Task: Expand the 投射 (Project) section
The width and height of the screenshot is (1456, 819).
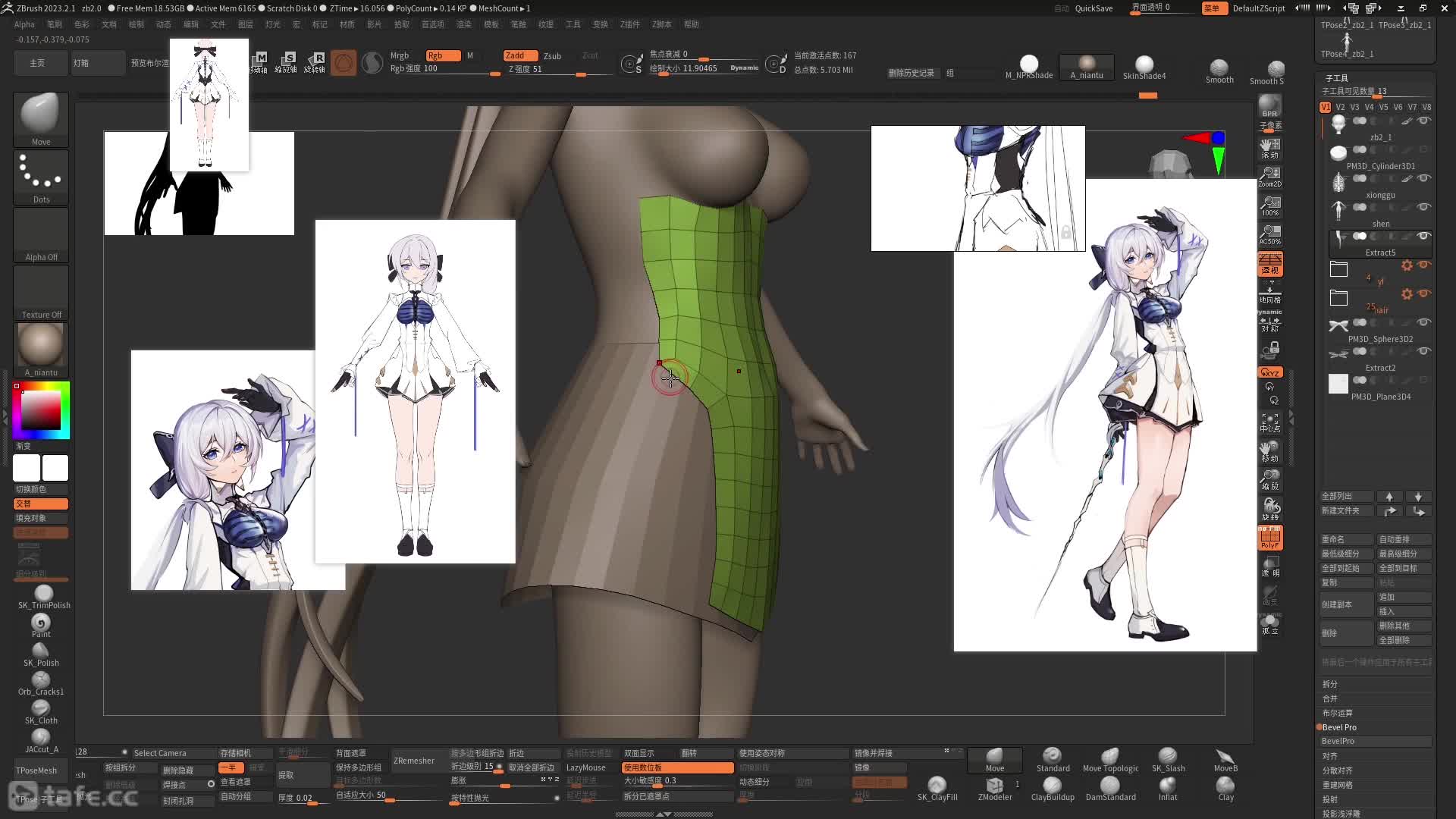Action: click(x=1329, y=799)
